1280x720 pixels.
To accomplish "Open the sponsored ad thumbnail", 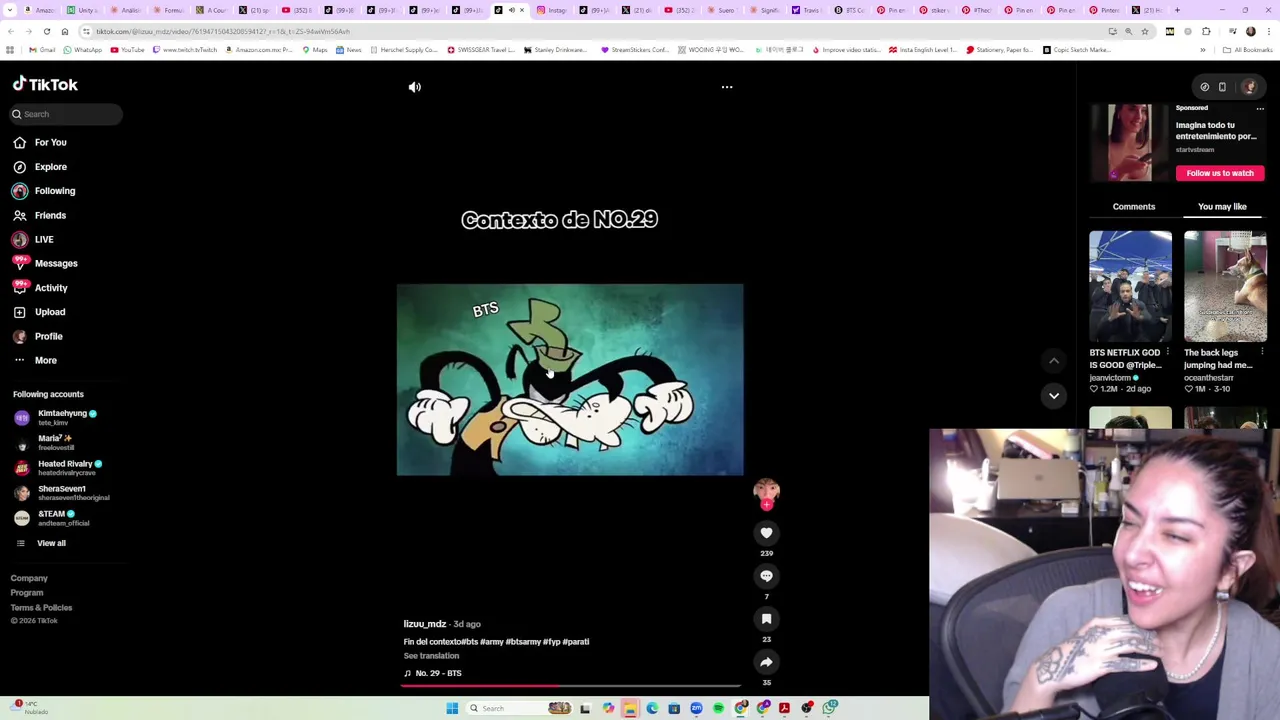I will pos(1130,142).
